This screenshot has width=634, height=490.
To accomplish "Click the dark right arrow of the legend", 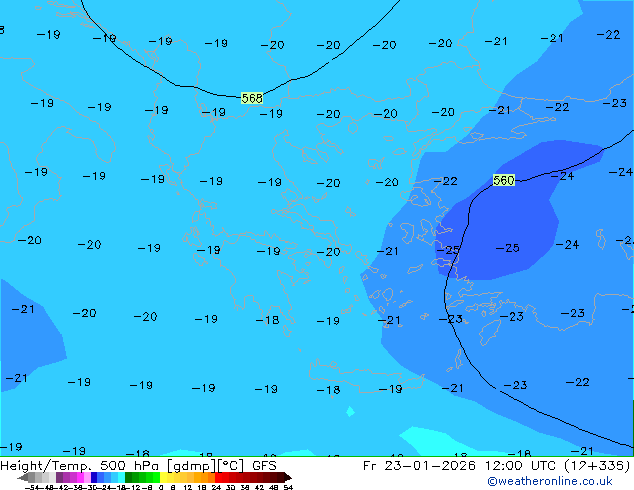I will coord(288,477).
